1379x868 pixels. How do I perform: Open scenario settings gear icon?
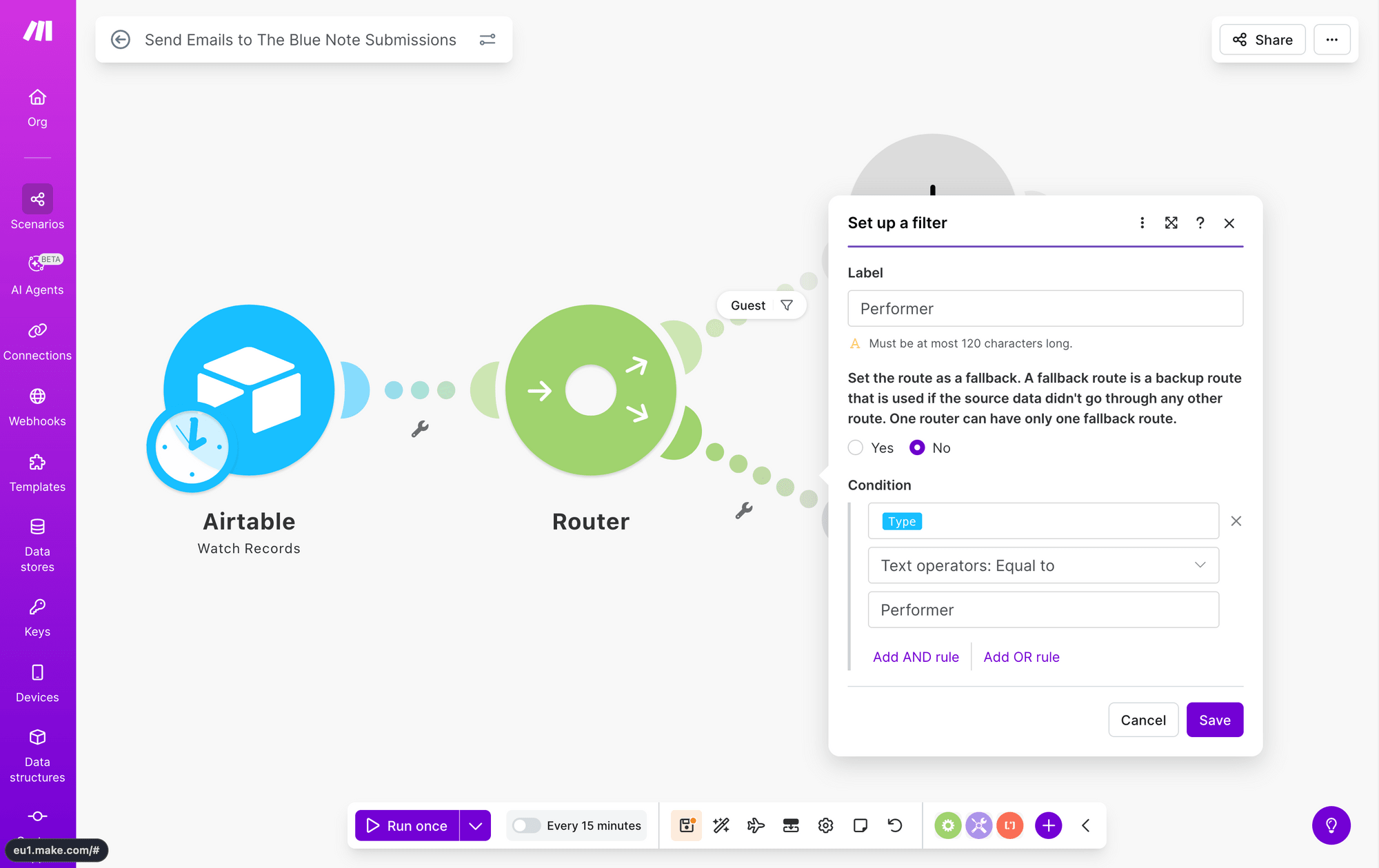pyautogui.click(x=825, y=825)
